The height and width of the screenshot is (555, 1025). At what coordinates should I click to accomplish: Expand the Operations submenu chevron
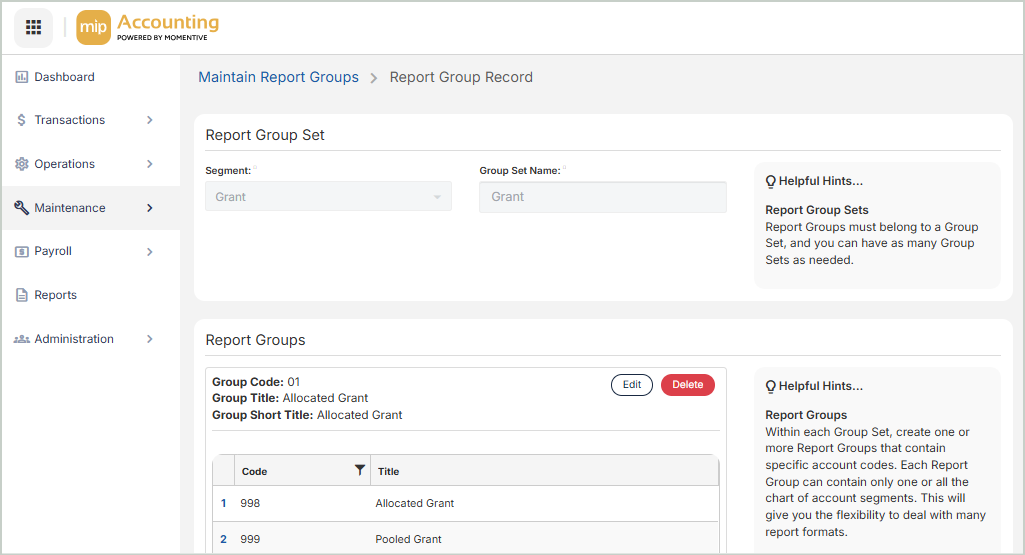150,164
